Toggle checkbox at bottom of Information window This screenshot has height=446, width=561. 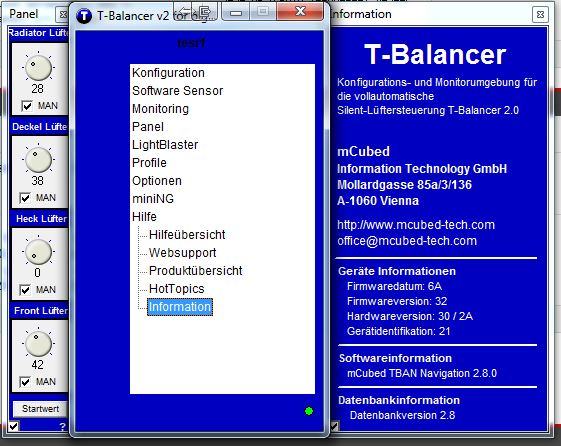334,426
